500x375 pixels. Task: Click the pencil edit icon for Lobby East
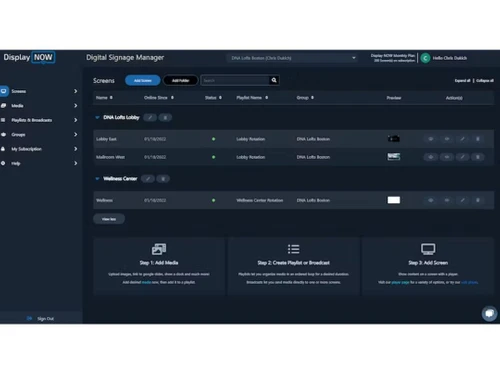pyautogui.click(x=462, y=139)
